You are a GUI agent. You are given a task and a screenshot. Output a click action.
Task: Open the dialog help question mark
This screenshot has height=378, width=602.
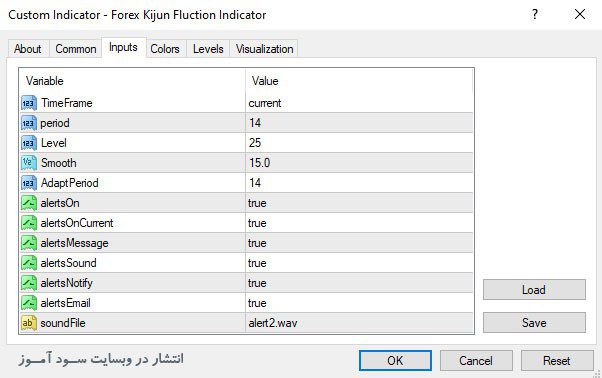pyautogui.click(x=535, y=15)
